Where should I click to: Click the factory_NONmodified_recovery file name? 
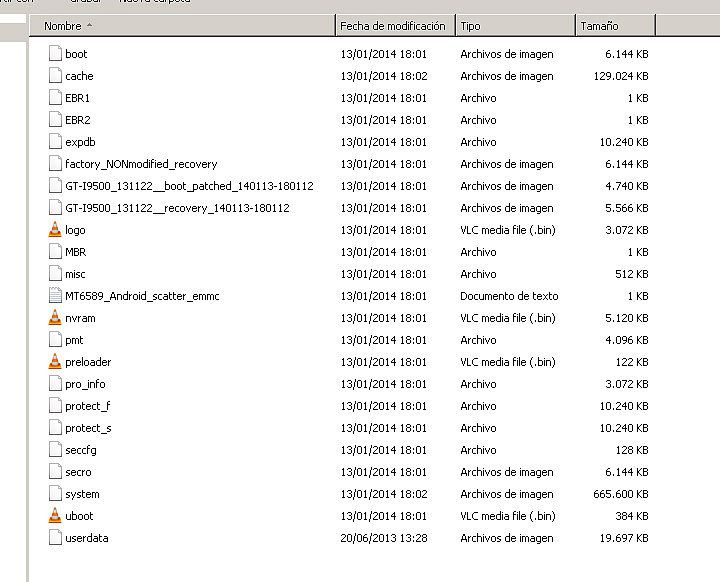pyautogui.click(x=141, y=164)
